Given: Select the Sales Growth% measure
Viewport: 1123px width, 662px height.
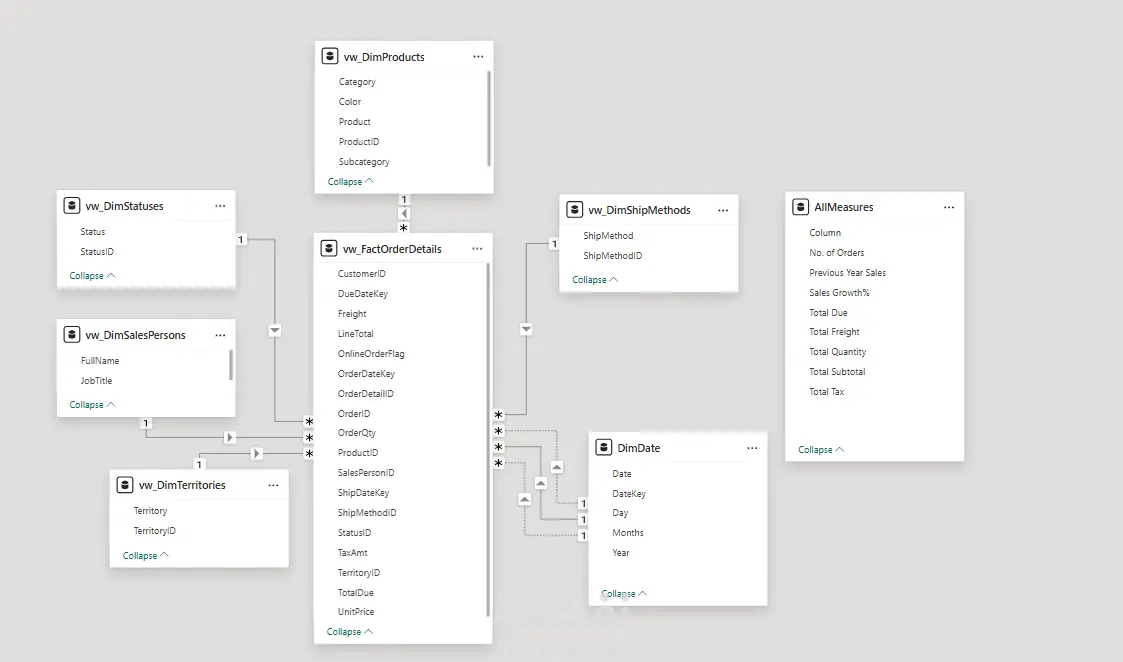Looking at the screenshot, I should tap(839, 292).
